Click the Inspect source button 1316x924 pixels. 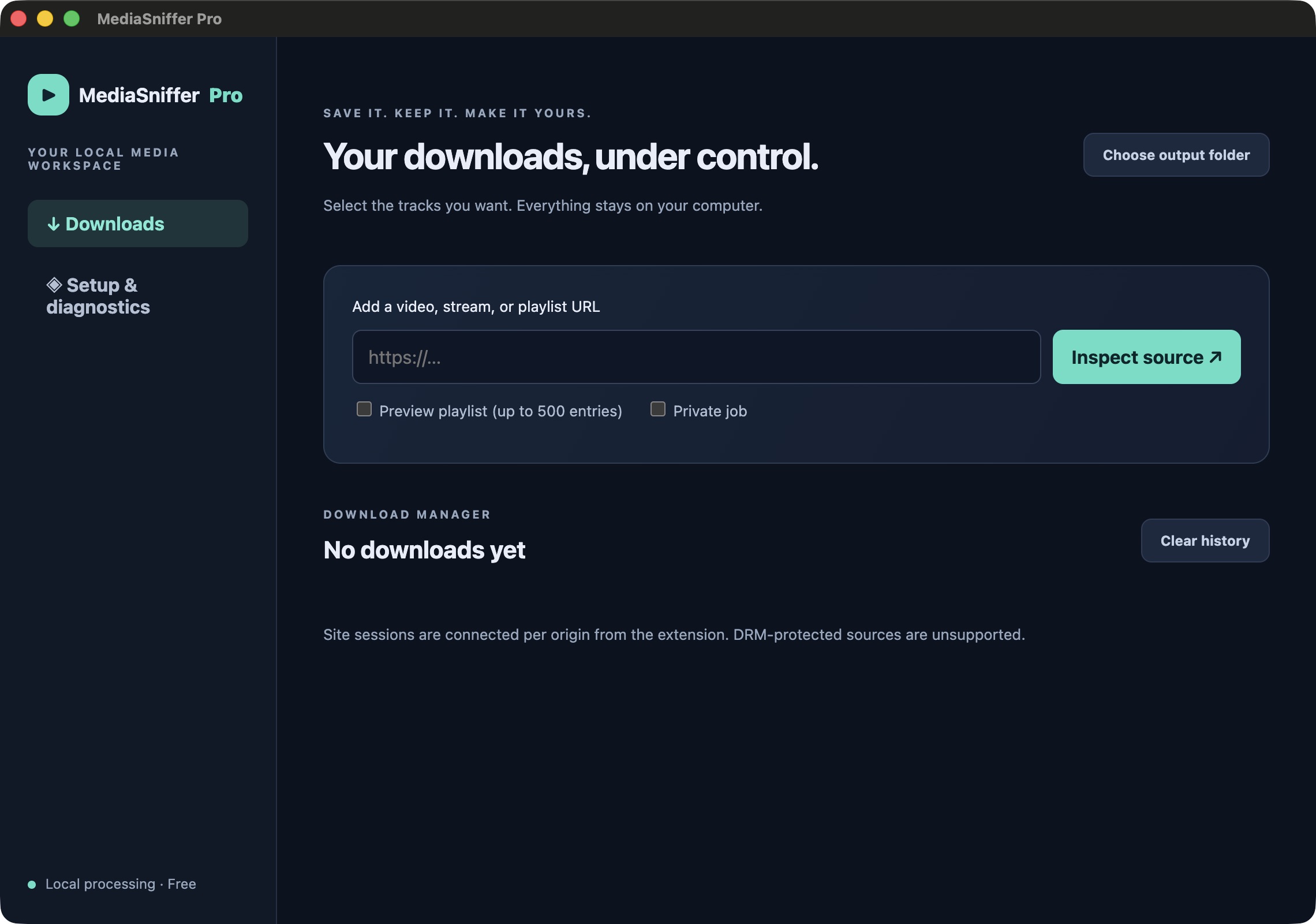[1146, 357]
